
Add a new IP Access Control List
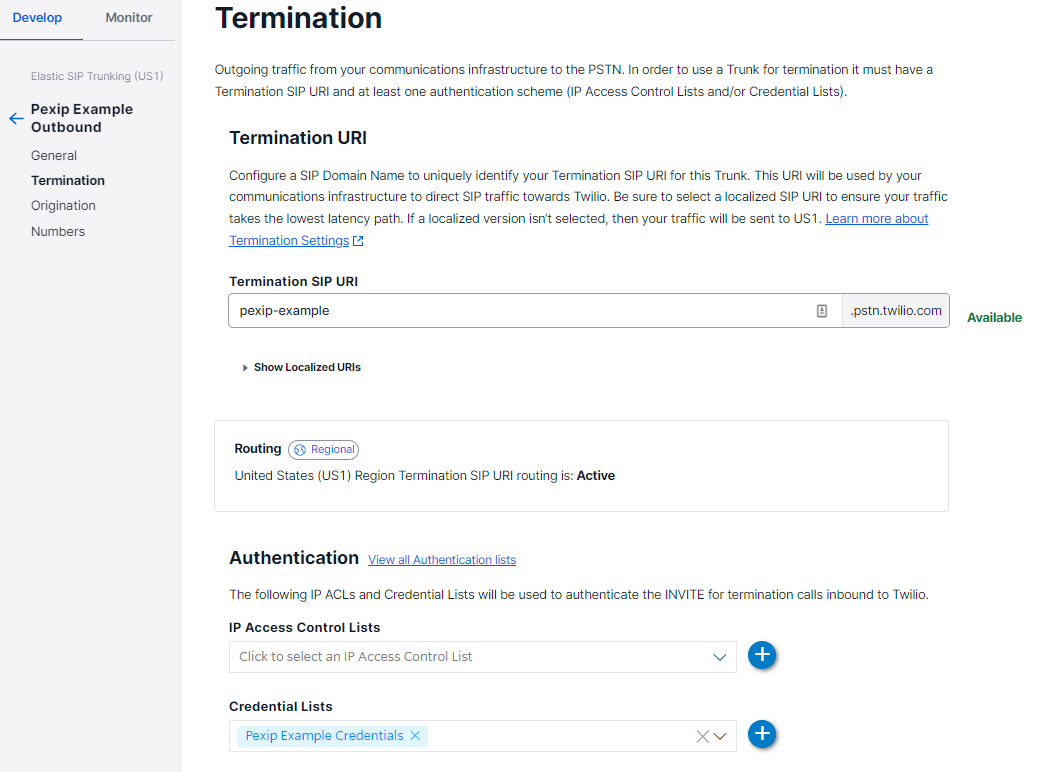762,655
